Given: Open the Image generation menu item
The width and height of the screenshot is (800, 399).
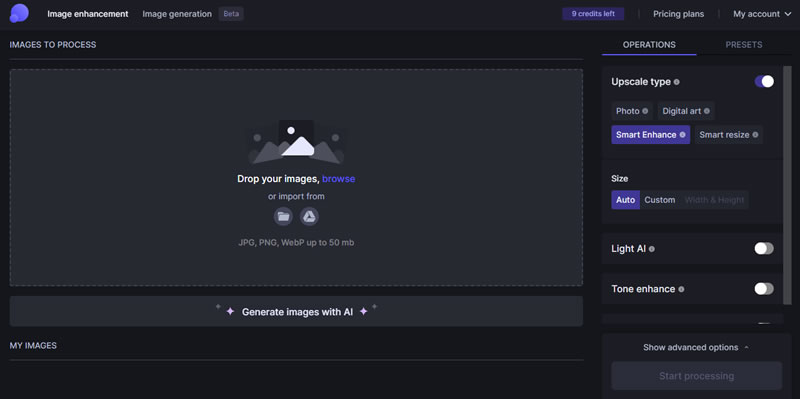Looking at the screenshot, I should click(177, 14).
